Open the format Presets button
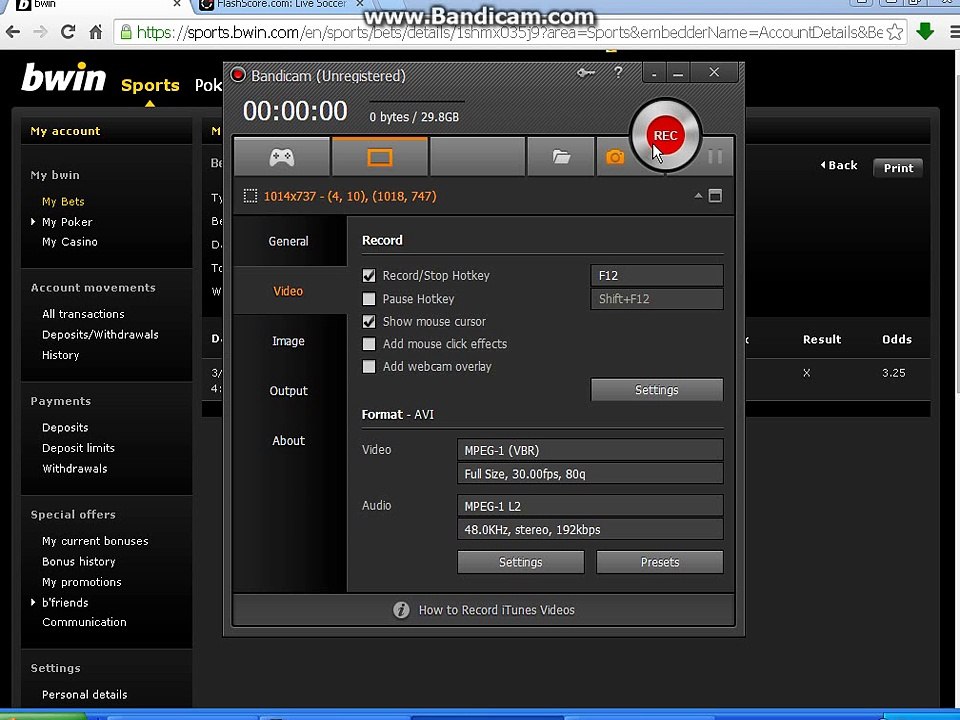The image size is (960, 720). click(x=660, y=562)
